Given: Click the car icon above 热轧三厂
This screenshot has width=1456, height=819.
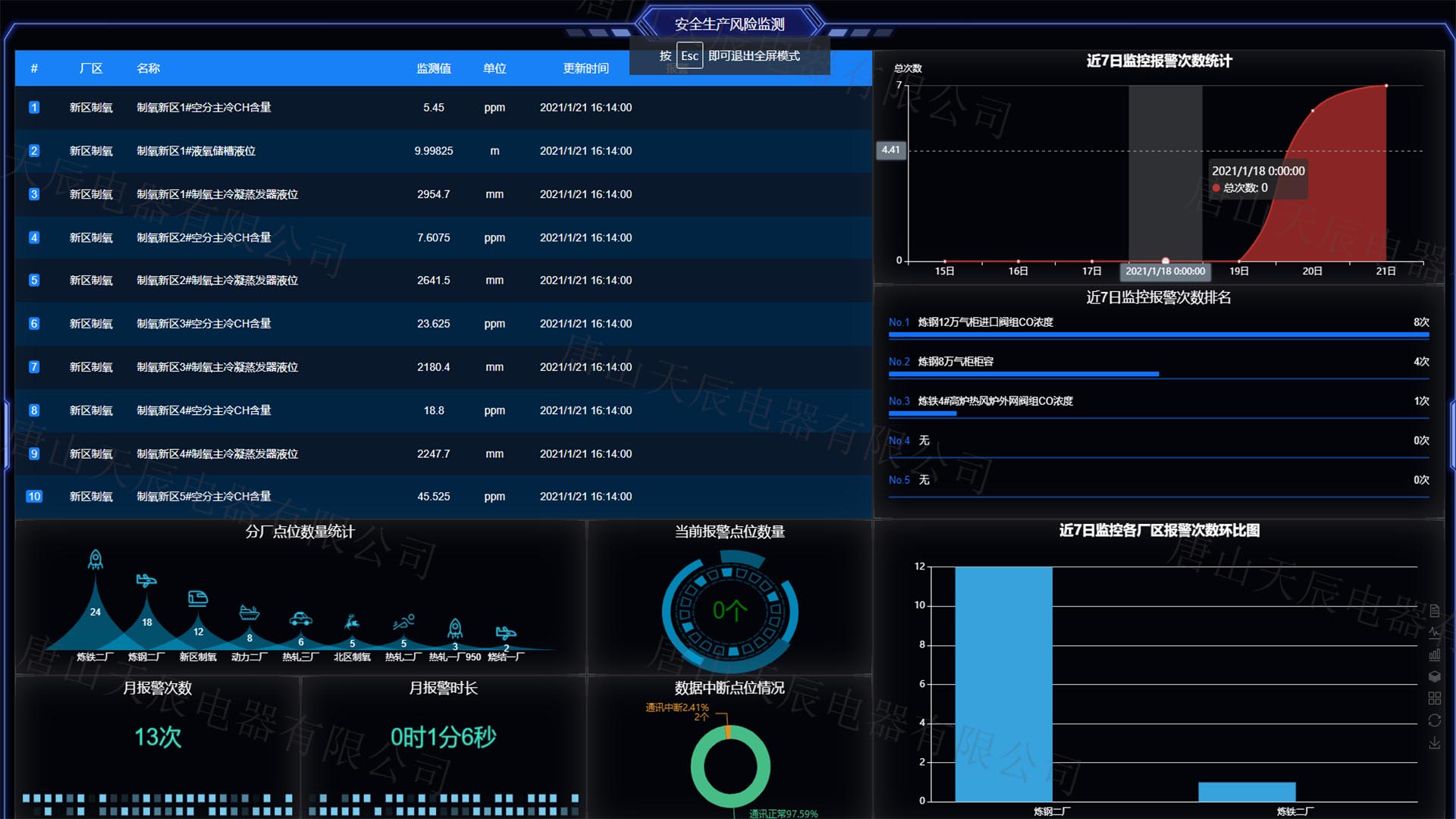Looking at the screenshot, I should 301,619.
